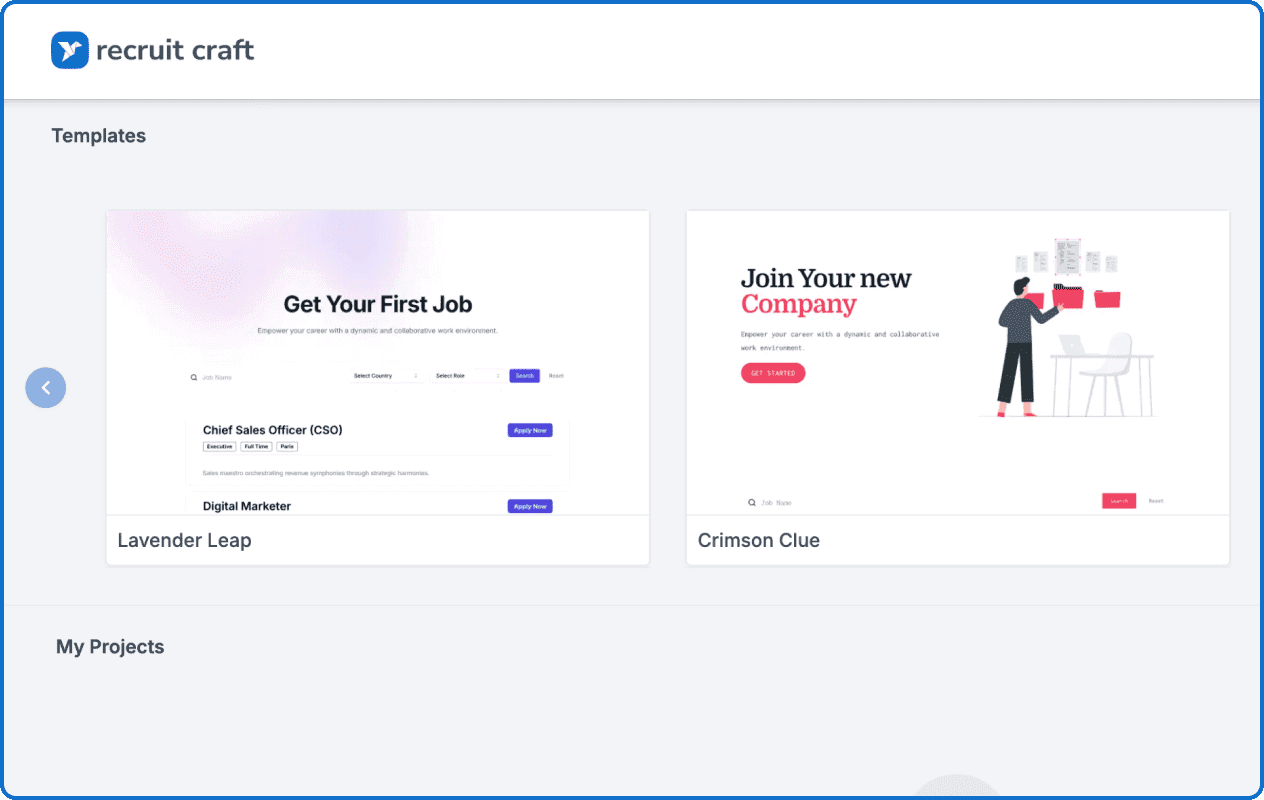The width and height of the screenshot is (1264, 800).
Task: Select the "Lavender Leap" template name
Action: [185, 540]
